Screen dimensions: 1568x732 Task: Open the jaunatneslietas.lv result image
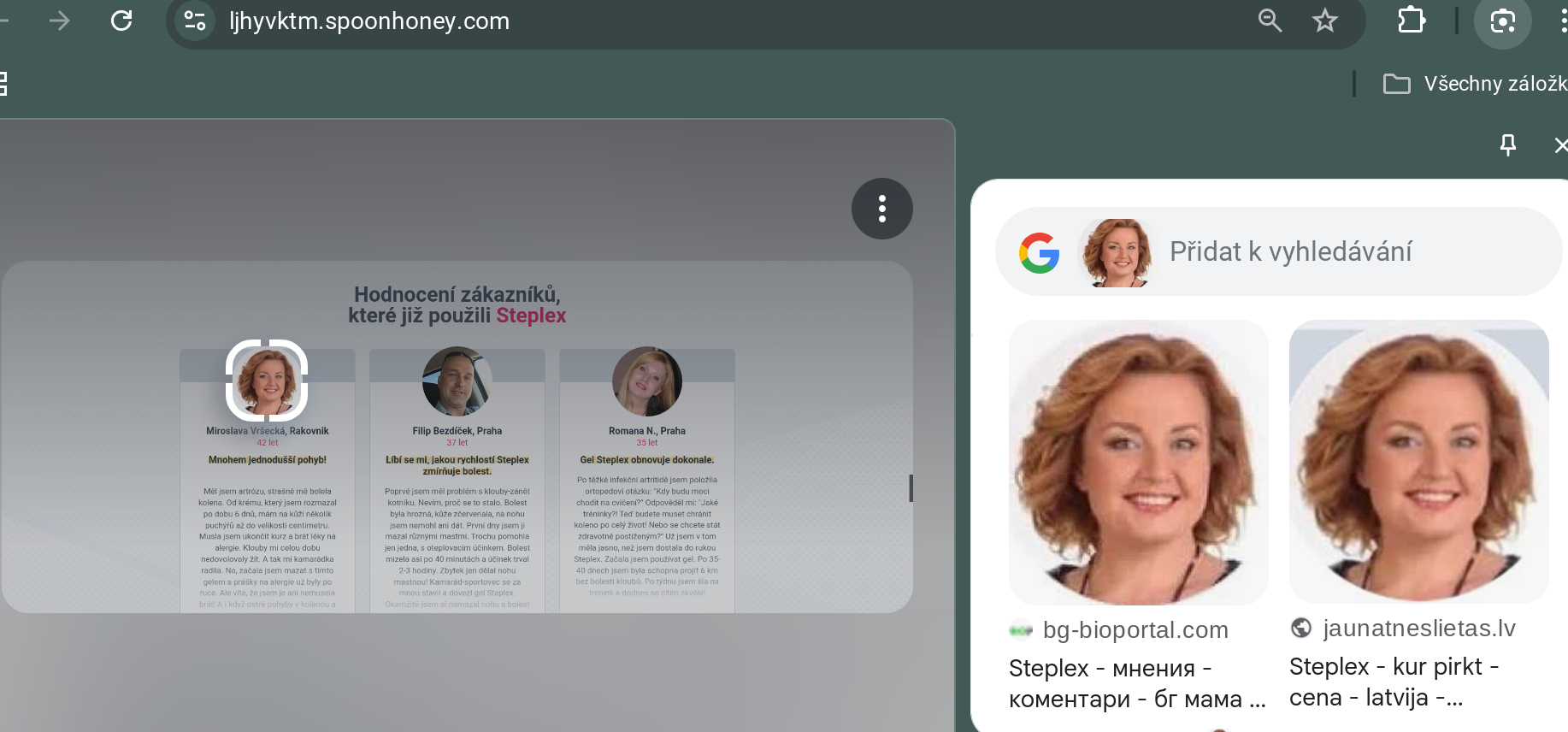(x=1419, y=462)
